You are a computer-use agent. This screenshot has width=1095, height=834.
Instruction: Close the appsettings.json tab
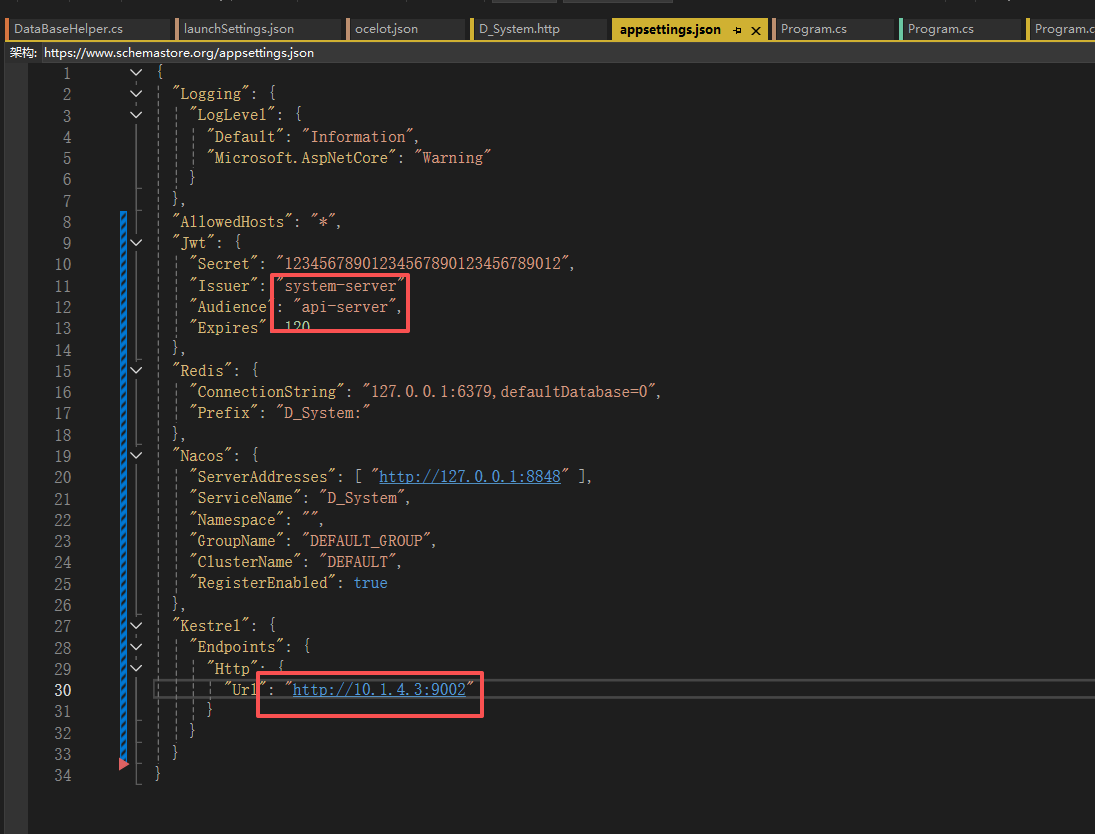pos(756,30)
